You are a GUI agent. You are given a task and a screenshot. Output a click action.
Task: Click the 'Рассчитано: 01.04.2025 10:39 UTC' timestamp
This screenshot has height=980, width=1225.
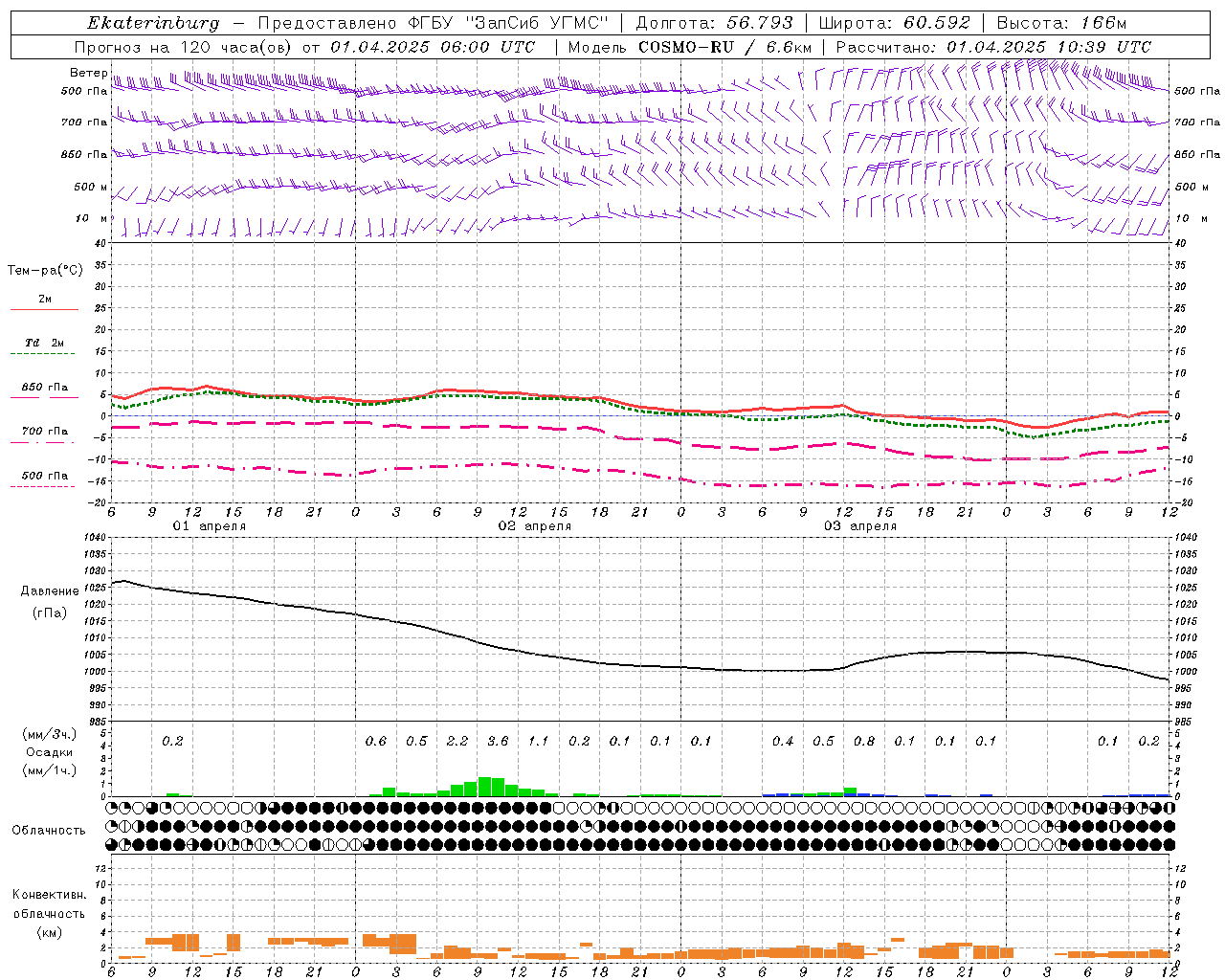coord(993,47)
